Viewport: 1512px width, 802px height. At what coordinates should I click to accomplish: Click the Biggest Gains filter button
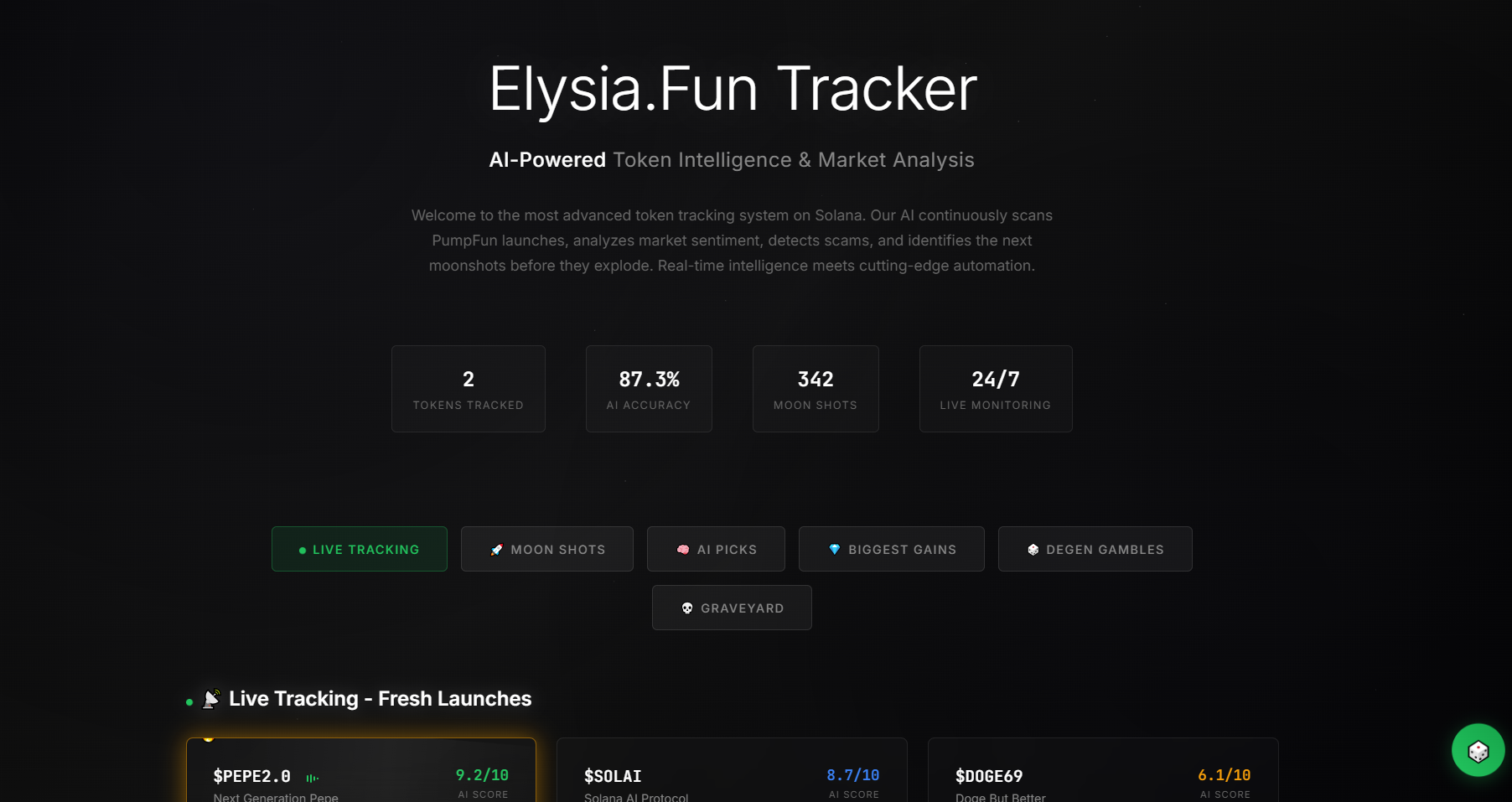891,549
